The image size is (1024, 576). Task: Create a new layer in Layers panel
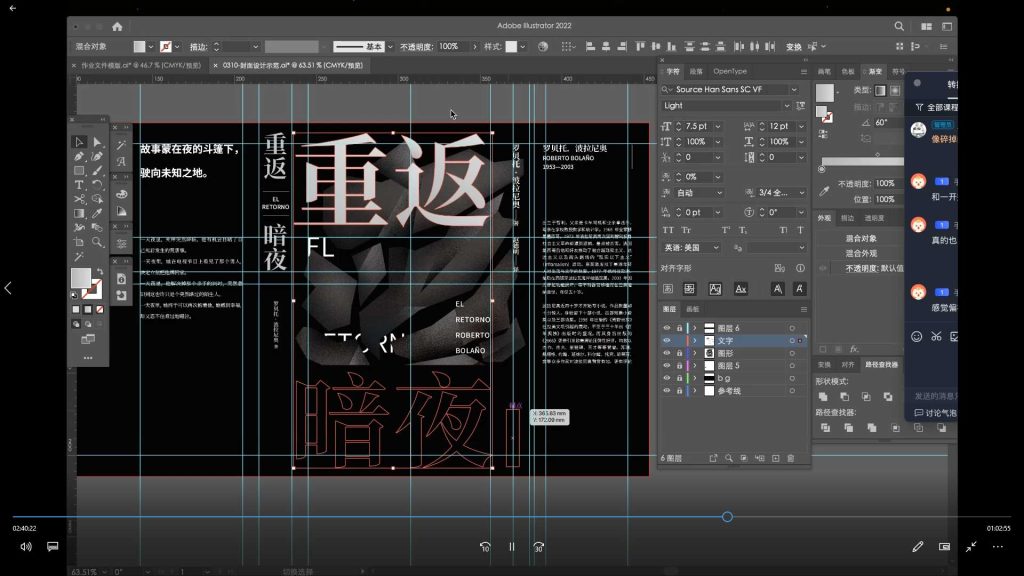tap(776, 457)
